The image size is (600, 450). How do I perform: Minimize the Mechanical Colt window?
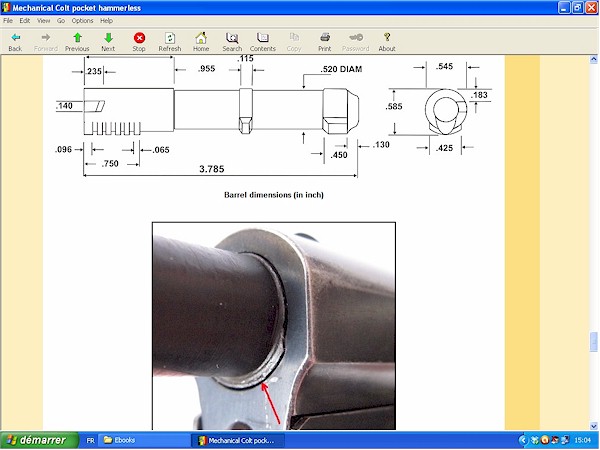[564, 8]
